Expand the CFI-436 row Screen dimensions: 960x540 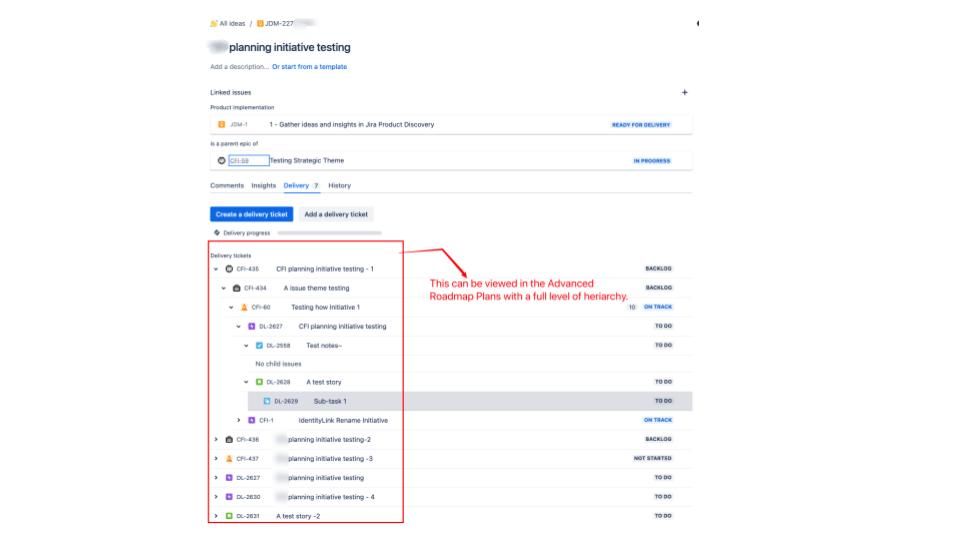(216, 440)
